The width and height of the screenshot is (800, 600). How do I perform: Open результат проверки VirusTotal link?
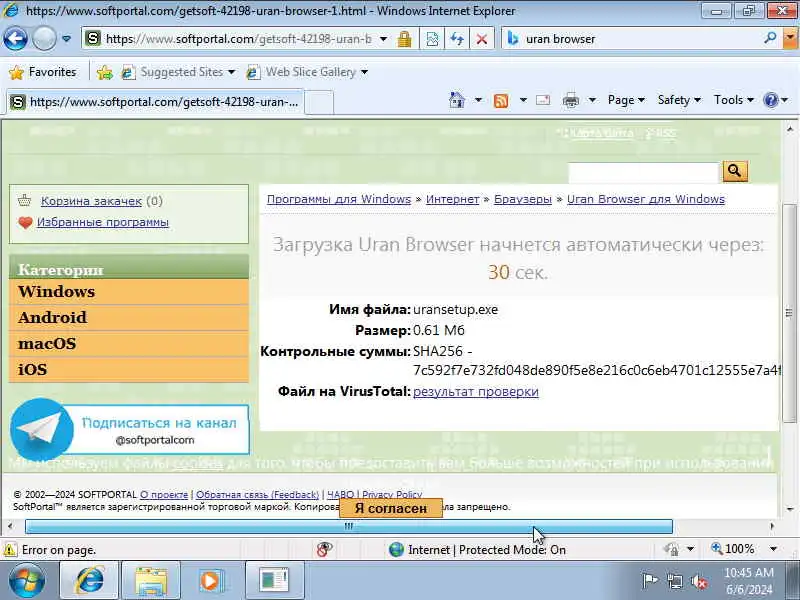click(x=476, y=391)
